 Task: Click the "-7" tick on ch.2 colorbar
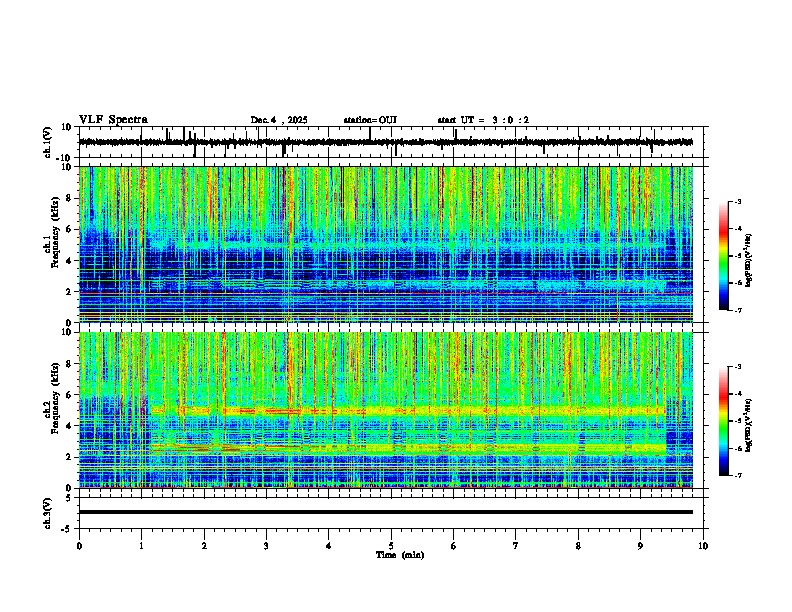(x=737, y=475)
